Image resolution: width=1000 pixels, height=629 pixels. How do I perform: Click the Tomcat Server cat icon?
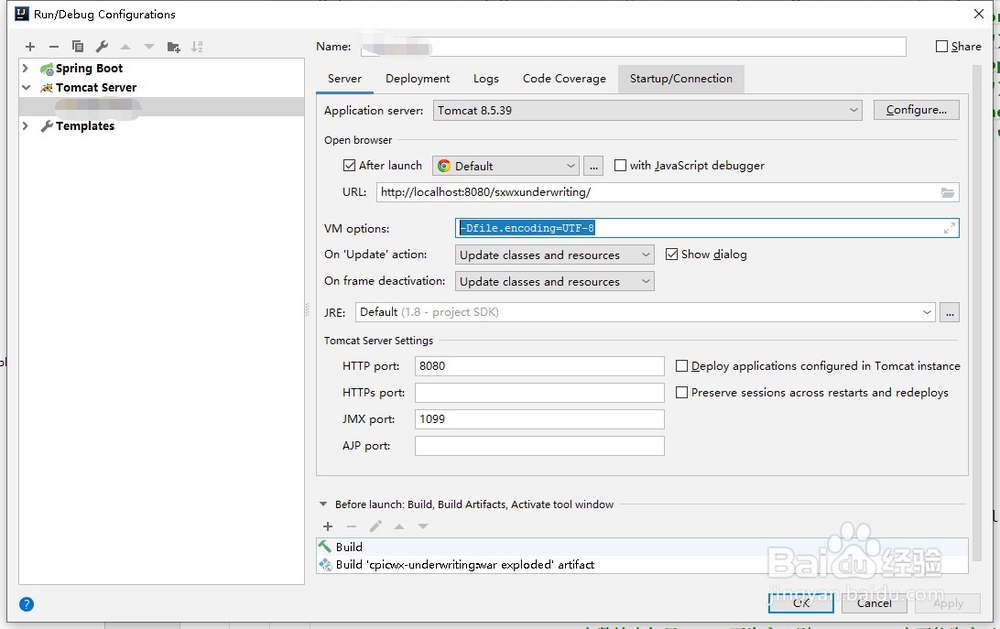pos(47,88)
